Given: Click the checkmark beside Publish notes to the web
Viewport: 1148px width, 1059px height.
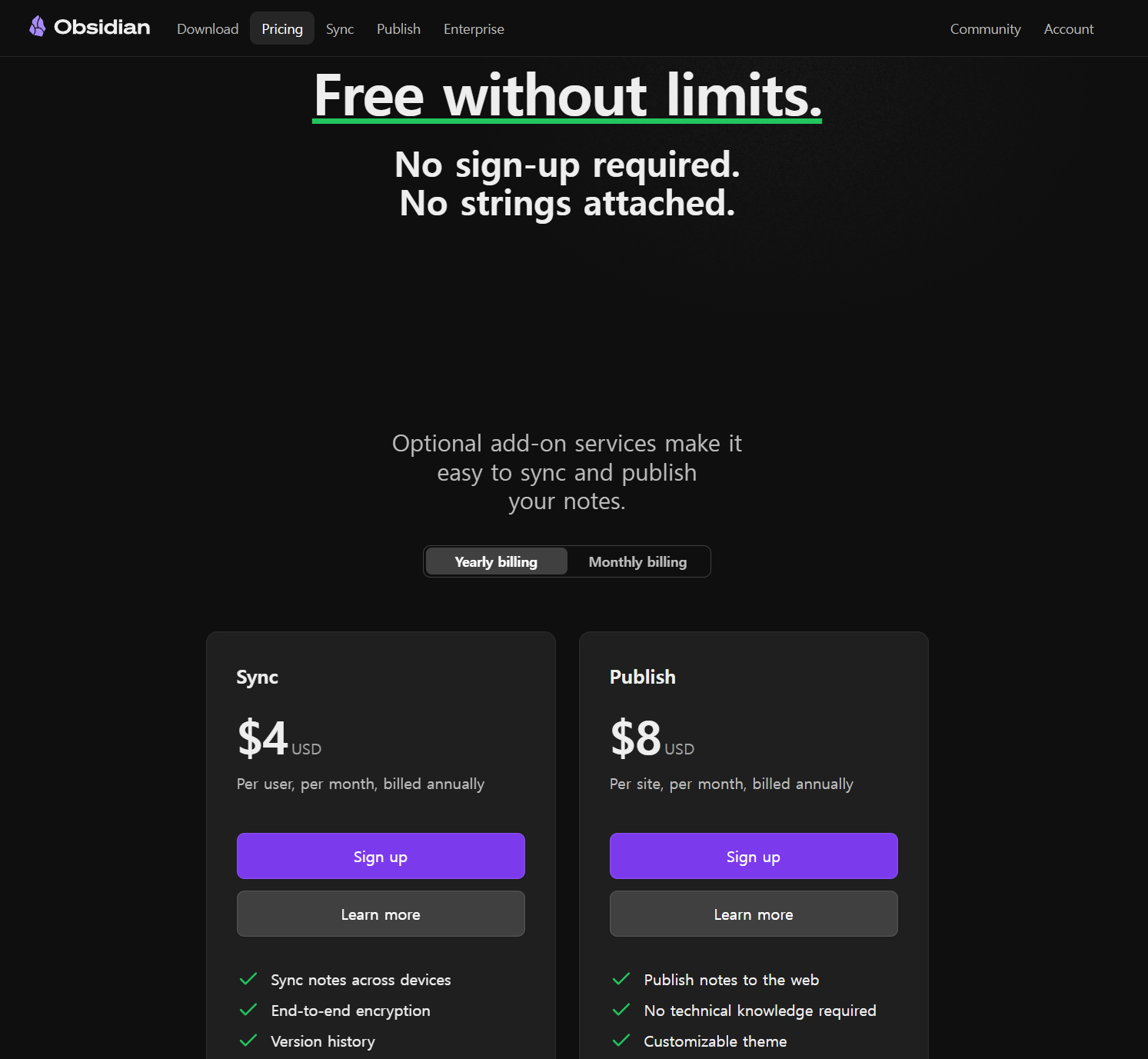Looking at the screenshot, I should [x=621, y=979].
